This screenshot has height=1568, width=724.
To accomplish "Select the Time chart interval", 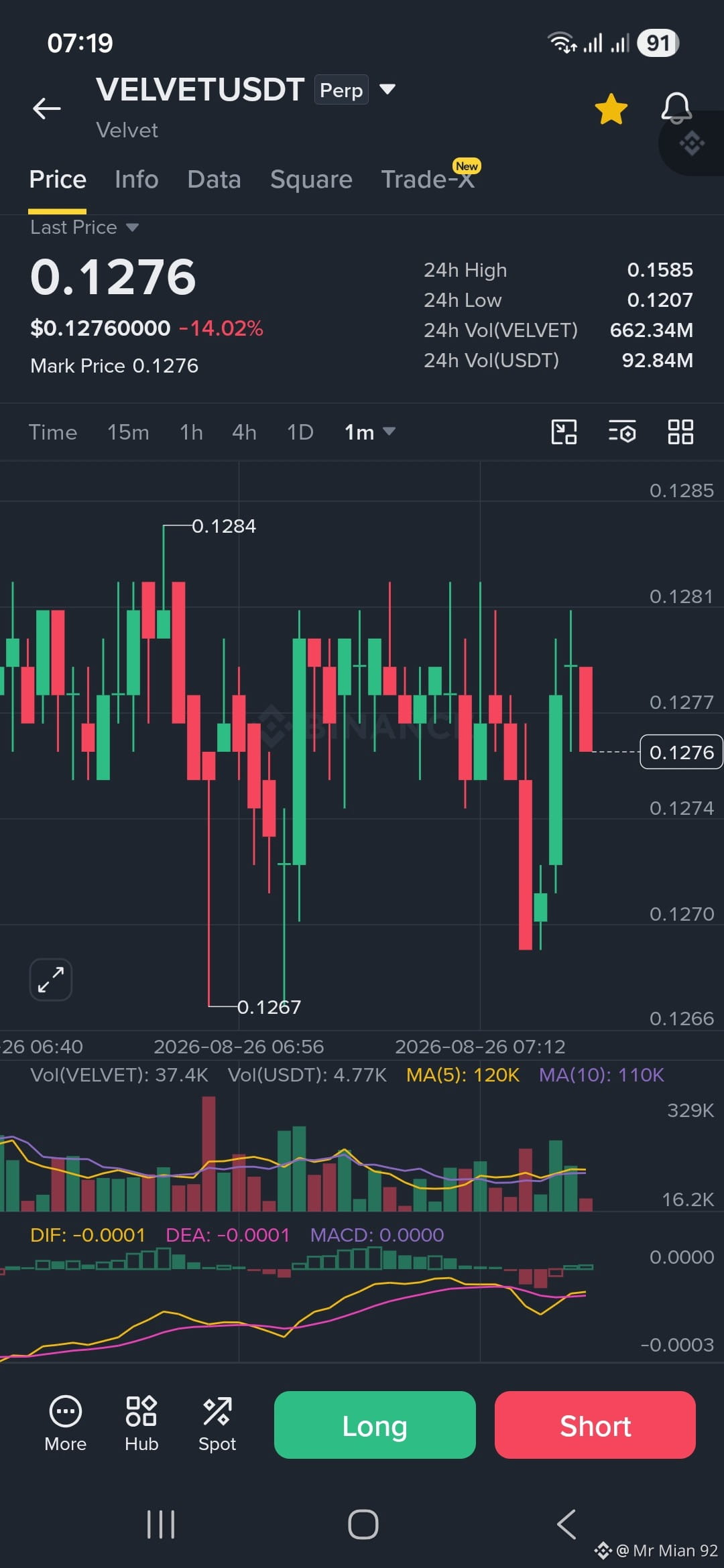I will coord(53,432).
